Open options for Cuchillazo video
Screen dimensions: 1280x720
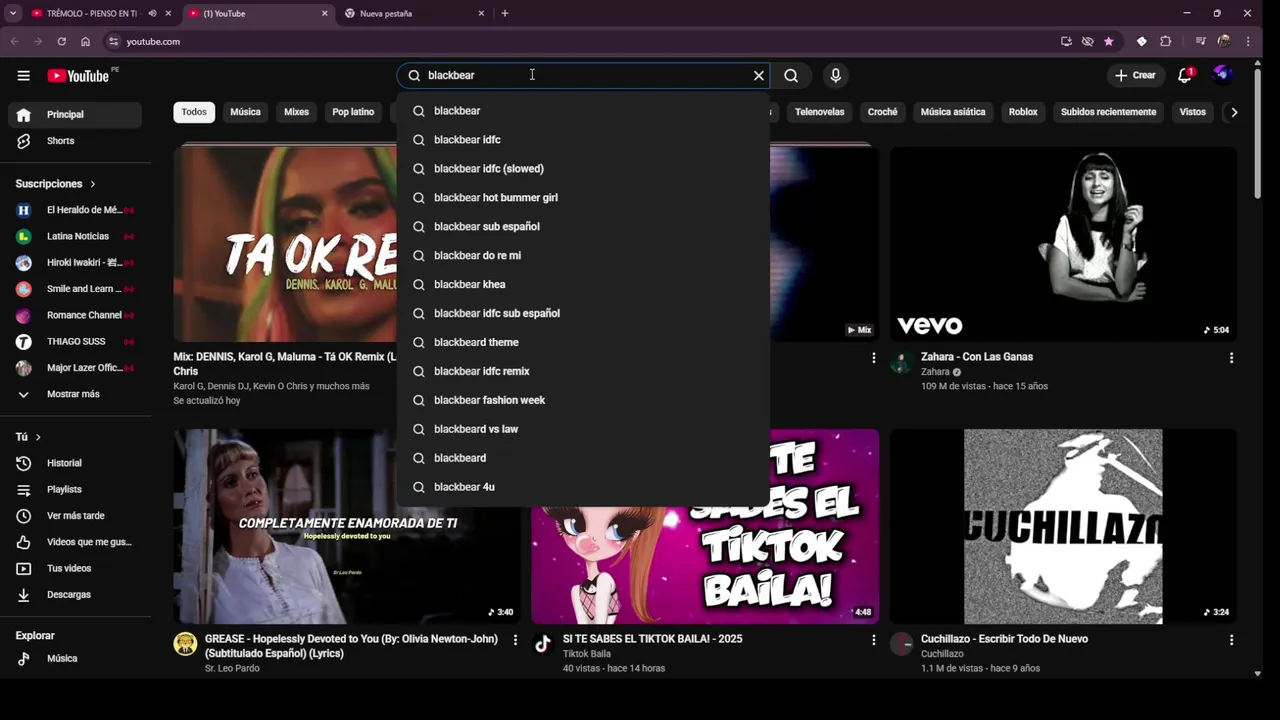click(1231, 640)
